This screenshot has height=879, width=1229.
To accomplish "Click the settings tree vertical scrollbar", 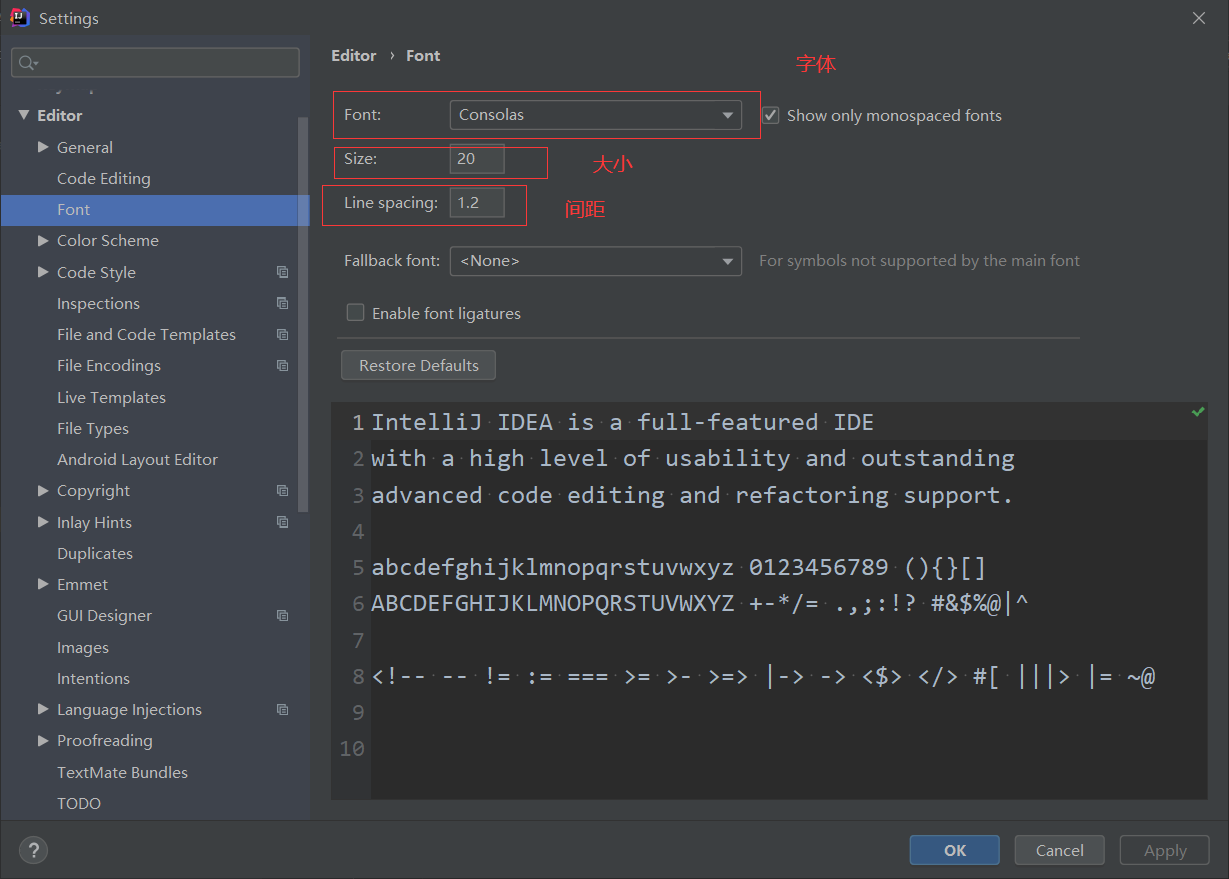I will 304,314.
